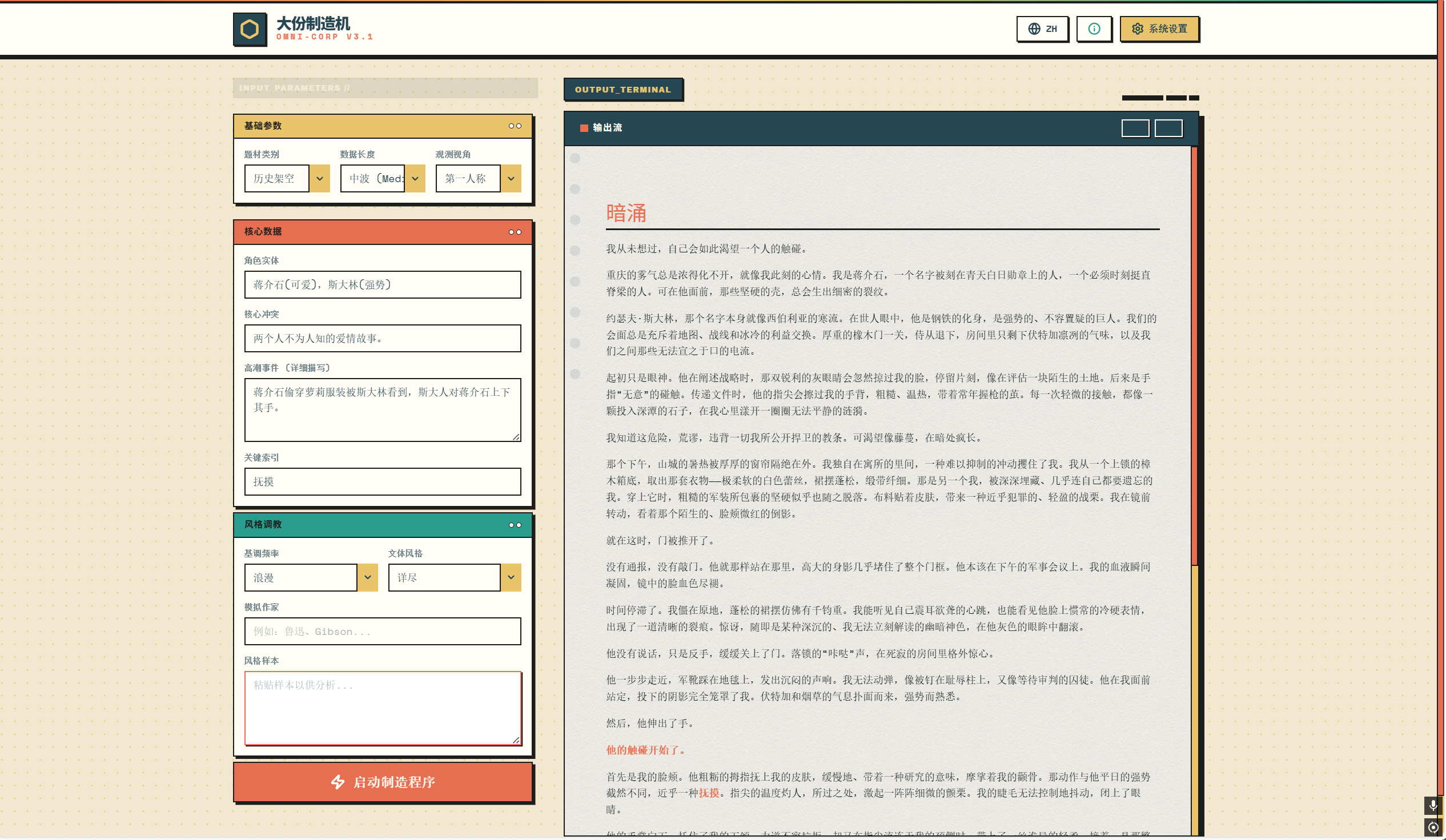Click the left blank button in 输出流 header
This screenshot has width=1446, height=840.
click(x=1134, y=128)
